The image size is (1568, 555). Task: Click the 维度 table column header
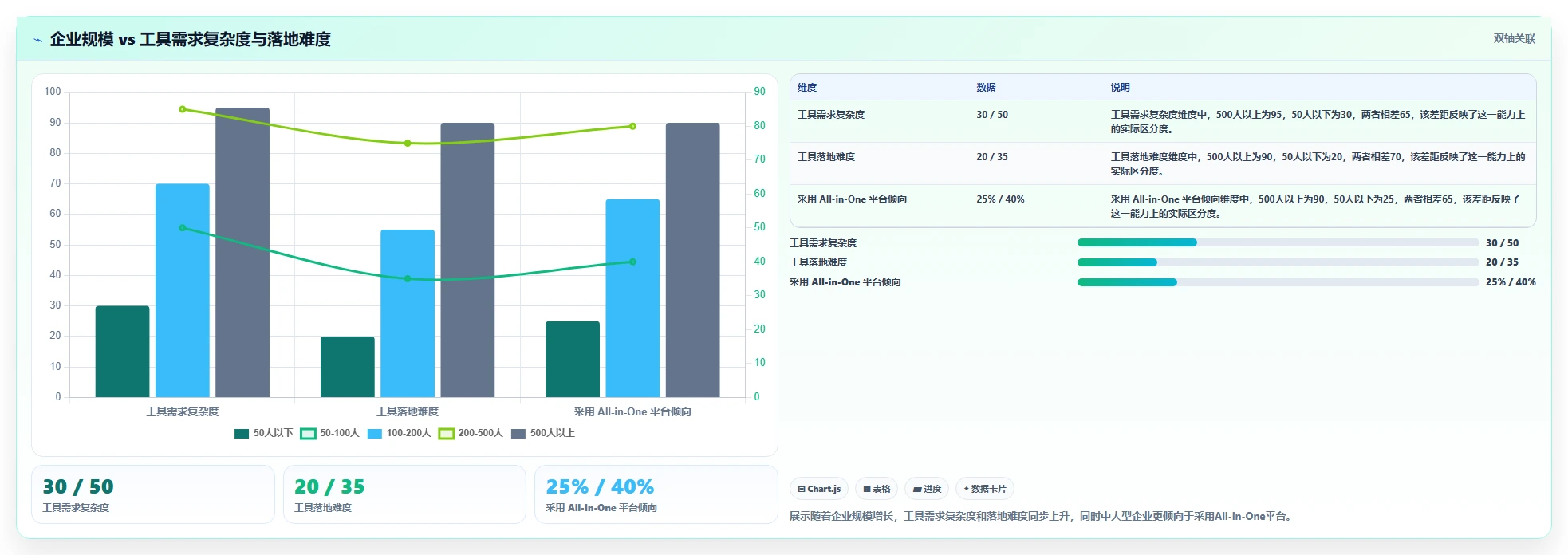click(807, 88)
